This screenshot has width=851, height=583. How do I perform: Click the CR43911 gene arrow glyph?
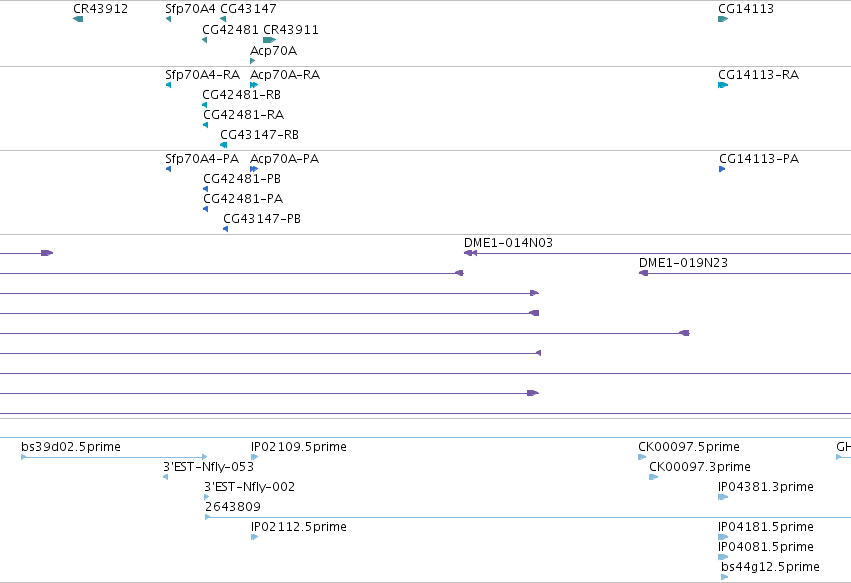point(270,40)
